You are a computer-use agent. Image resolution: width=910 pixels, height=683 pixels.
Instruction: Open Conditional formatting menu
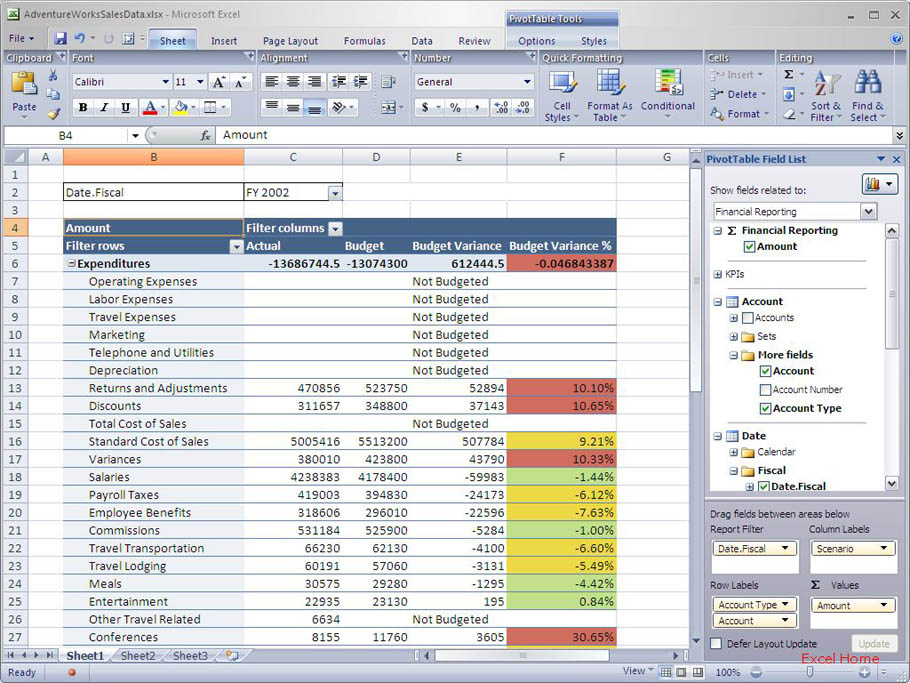pos(667,94)
